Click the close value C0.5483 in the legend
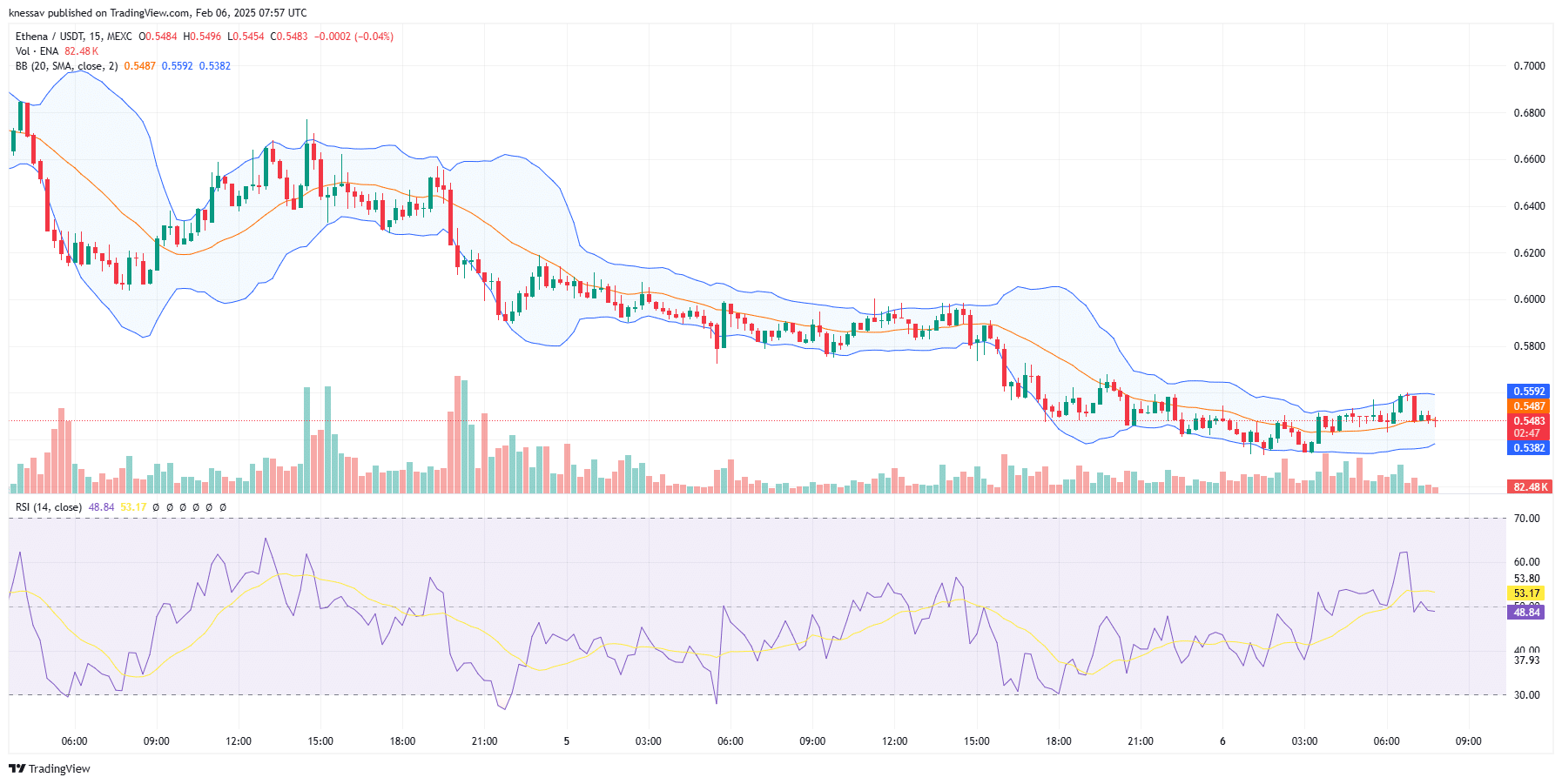 [x=289, y=37]
